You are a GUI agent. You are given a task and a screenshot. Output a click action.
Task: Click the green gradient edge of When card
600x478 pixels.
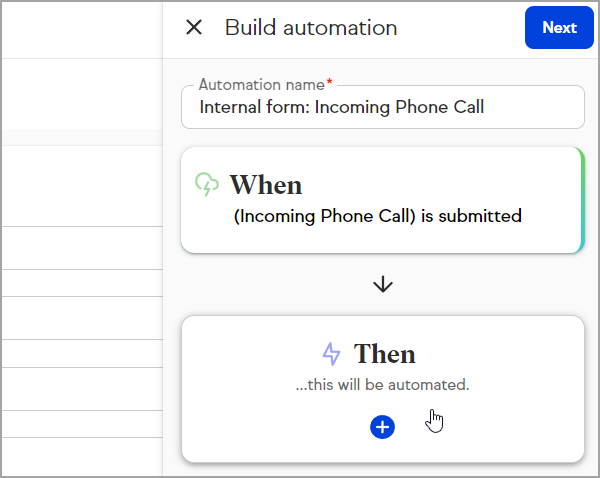click(582, 200)
